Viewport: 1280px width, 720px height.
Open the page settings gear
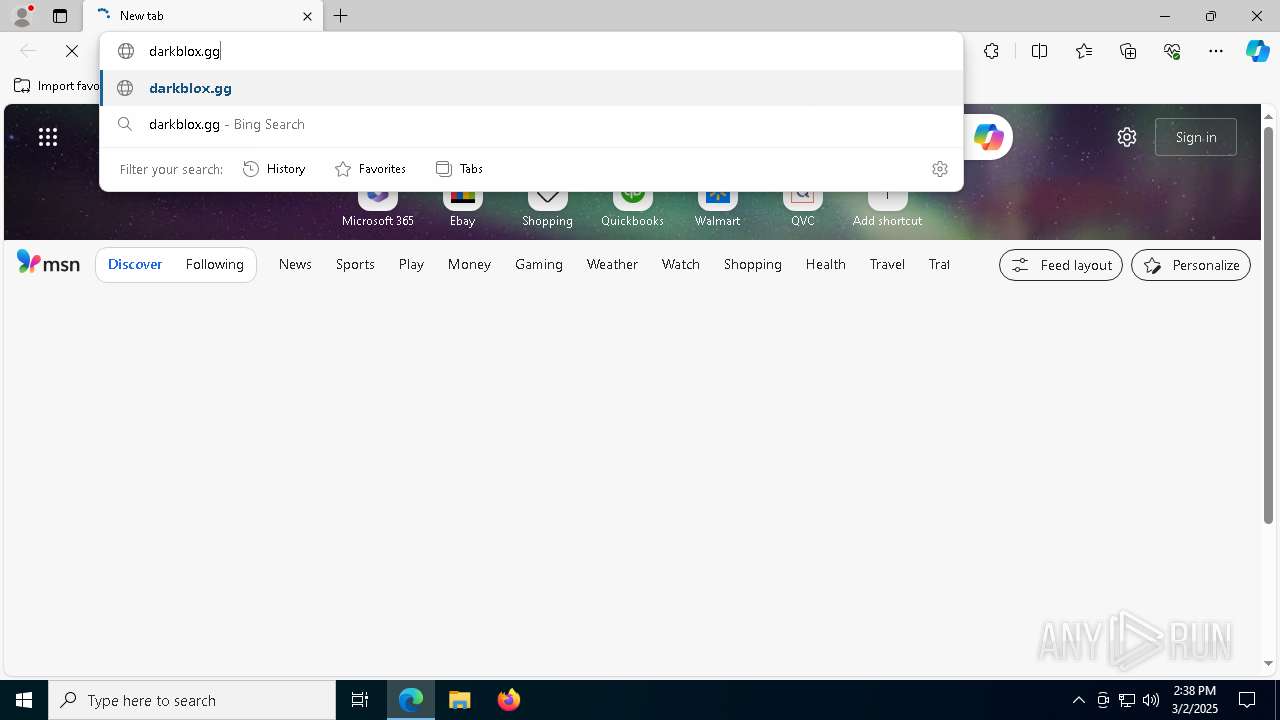point(1127,137)
